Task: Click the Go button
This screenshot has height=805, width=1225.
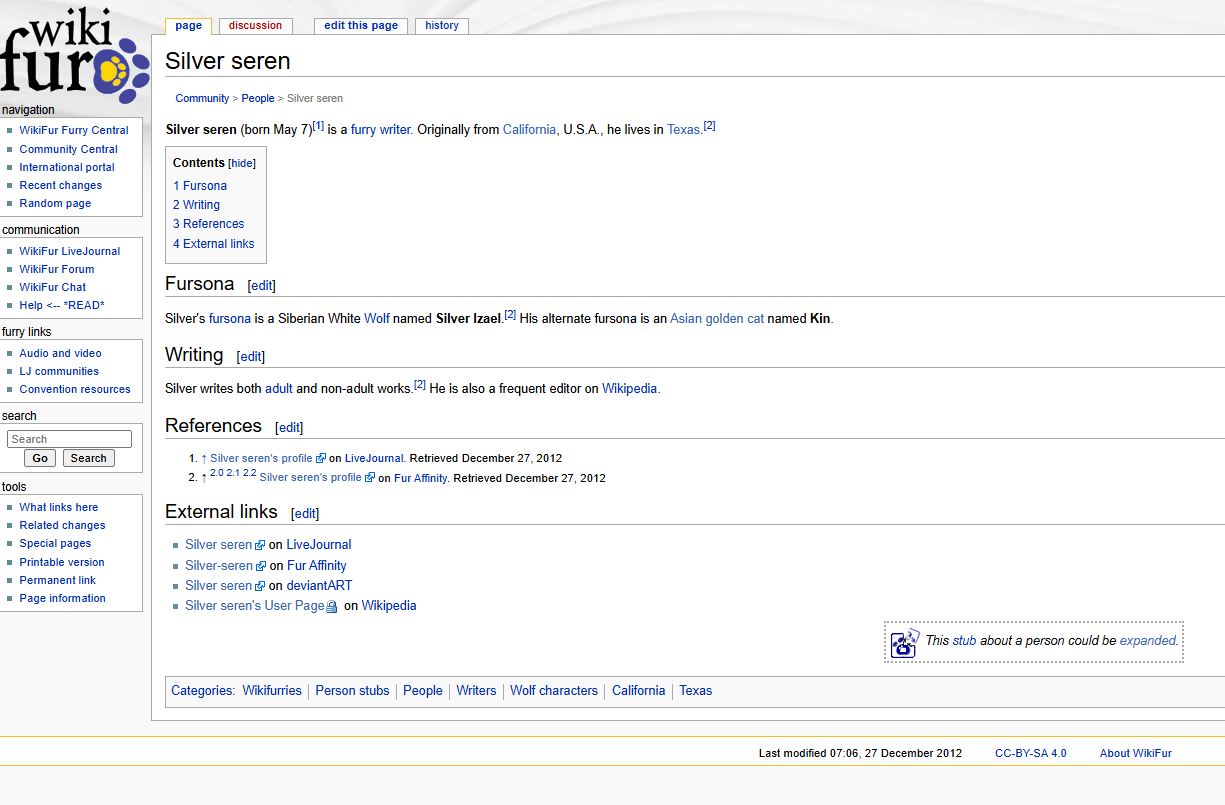Action: coord(40,458)
